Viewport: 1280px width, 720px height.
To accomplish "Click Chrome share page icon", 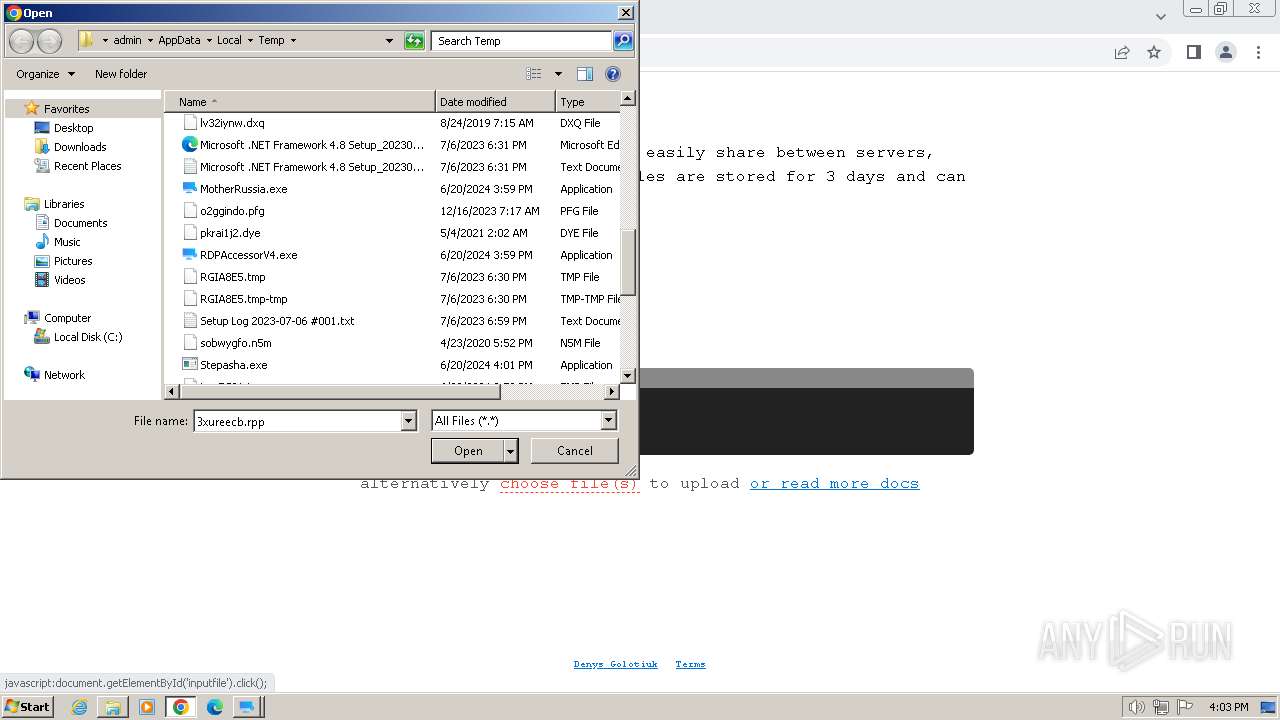I will (x=1122, y=52).
